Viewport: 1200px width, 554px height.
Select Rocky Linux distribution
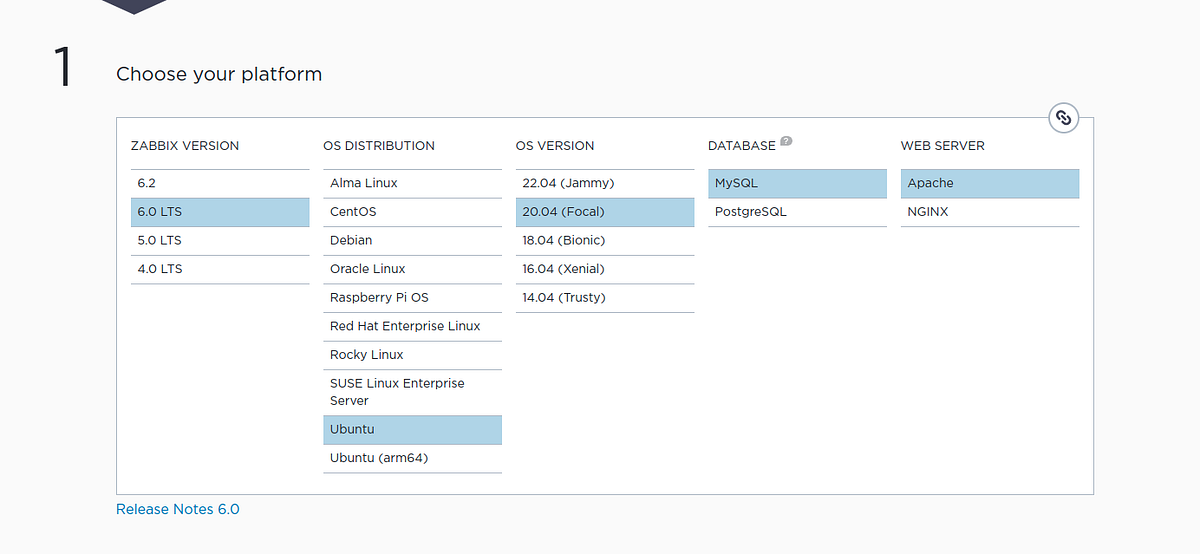pyautogui.click(x=412, y=355)
